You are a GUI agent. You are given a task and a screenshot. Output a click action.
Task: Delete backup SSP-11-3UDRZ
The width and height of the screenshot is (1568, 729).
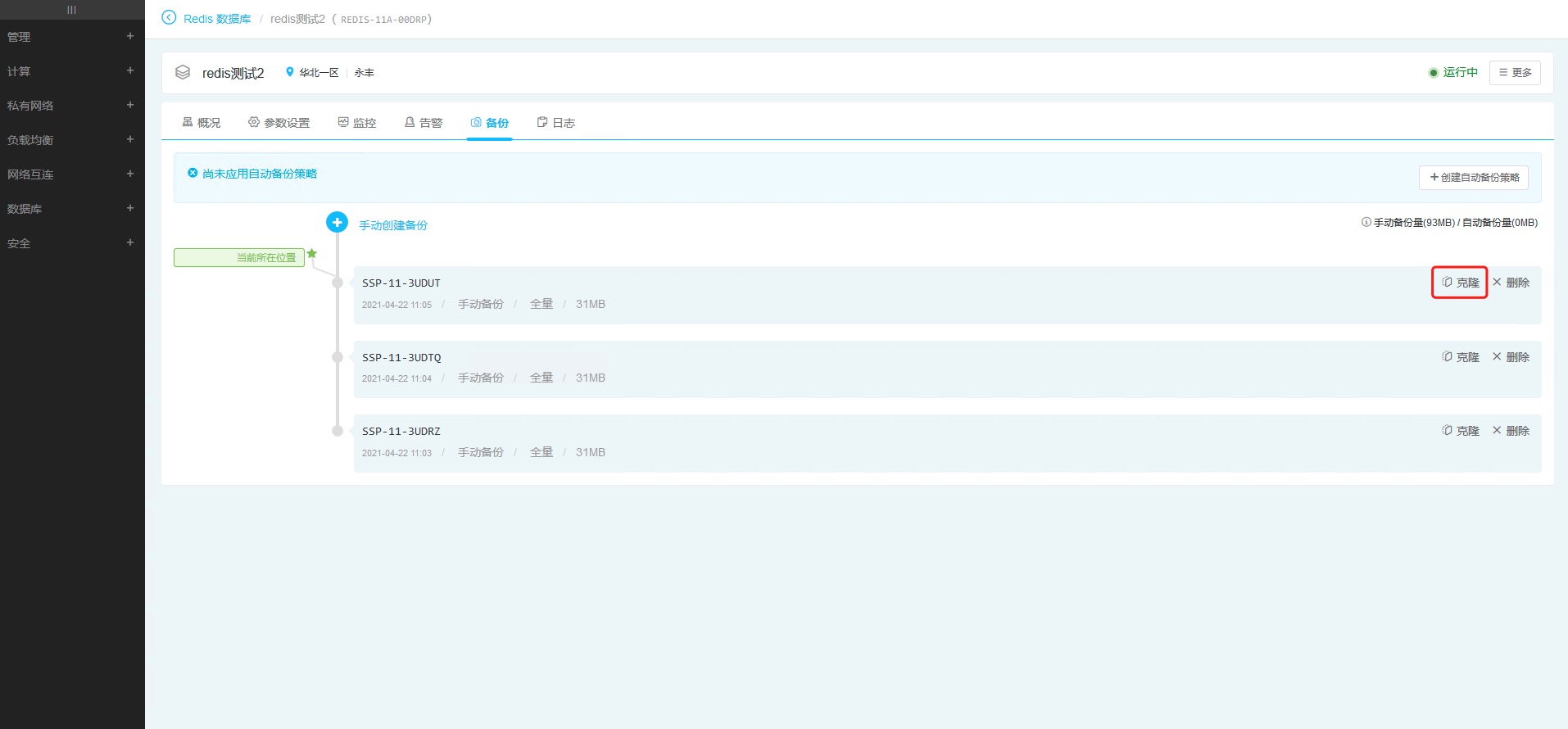tap(1511, 431)
